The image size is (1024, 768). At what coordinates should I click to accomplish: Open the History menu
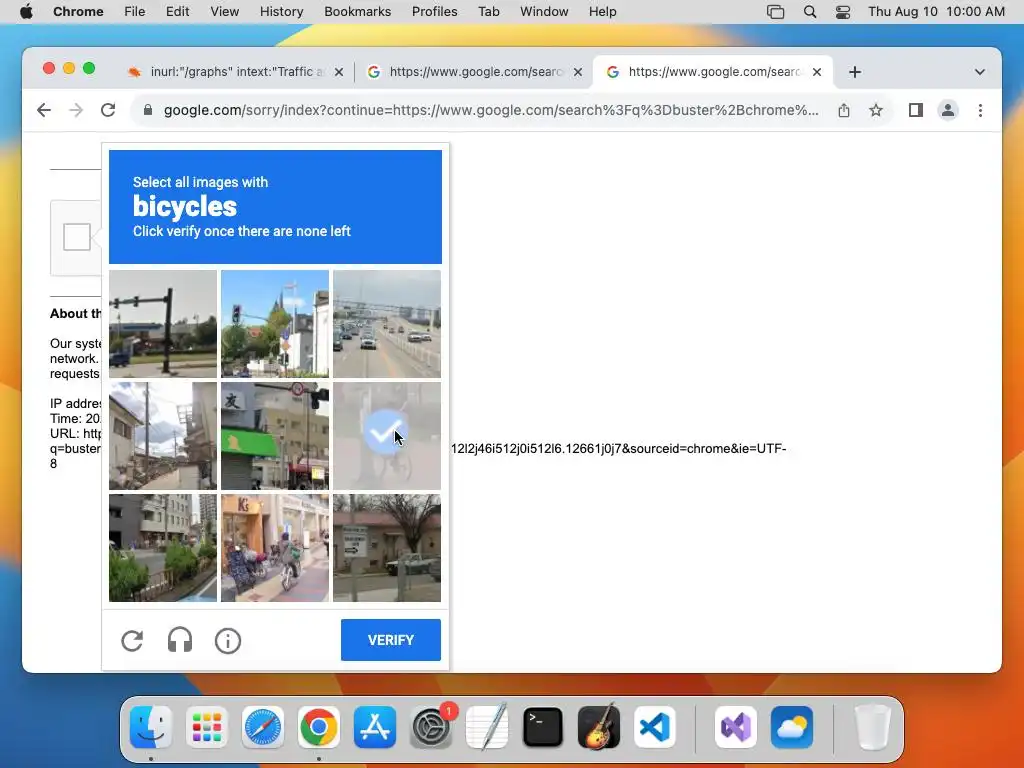[x=281, y=12]
